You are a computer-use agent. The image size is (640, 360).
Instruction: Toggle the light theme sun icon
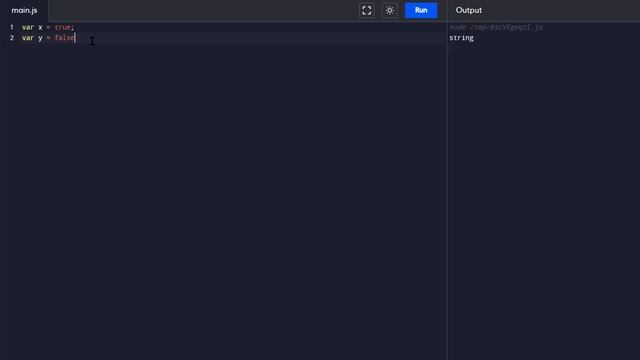coord(389,10)
